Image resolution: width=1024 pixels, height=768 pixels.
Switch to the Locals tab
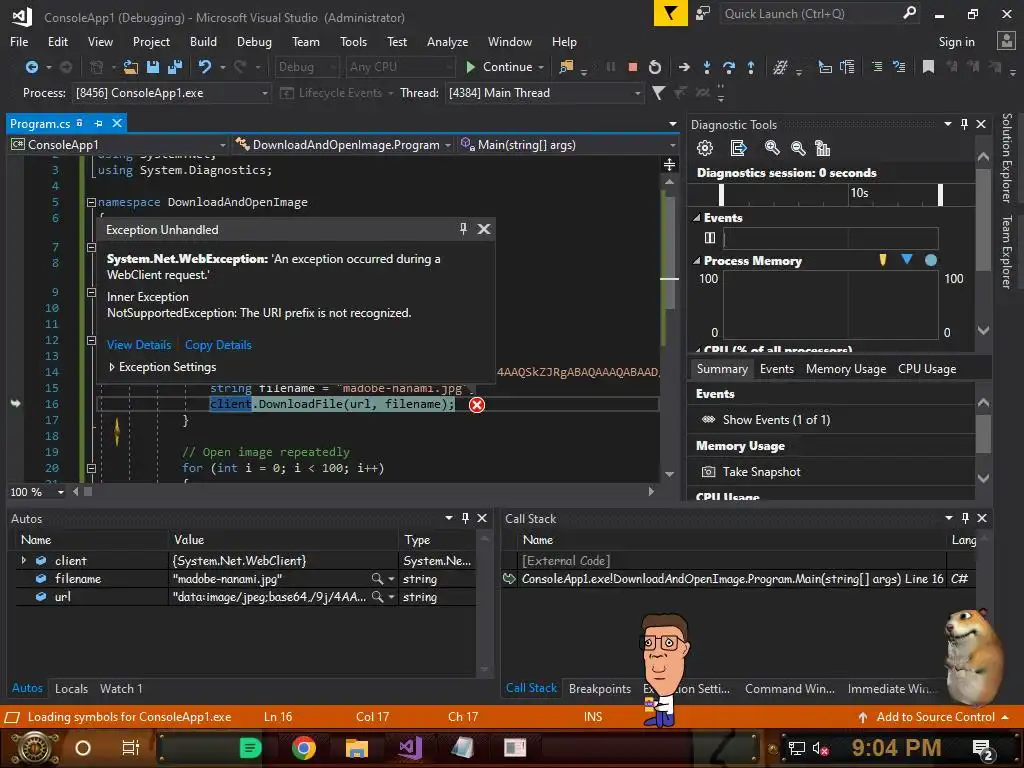pyautogui.click(x=71, y=688)
